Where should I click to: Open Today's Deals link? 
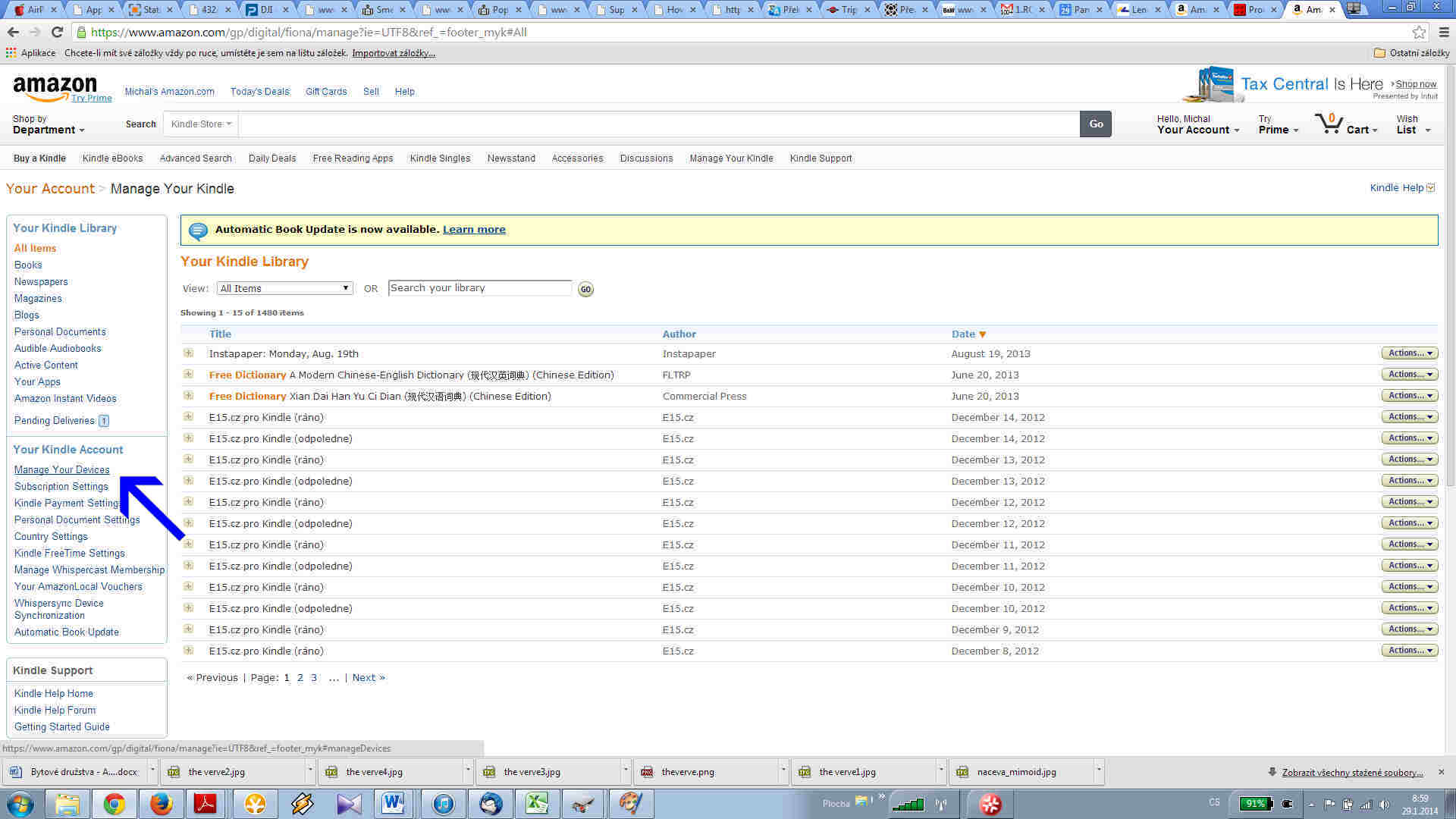(x=259, y=92)
